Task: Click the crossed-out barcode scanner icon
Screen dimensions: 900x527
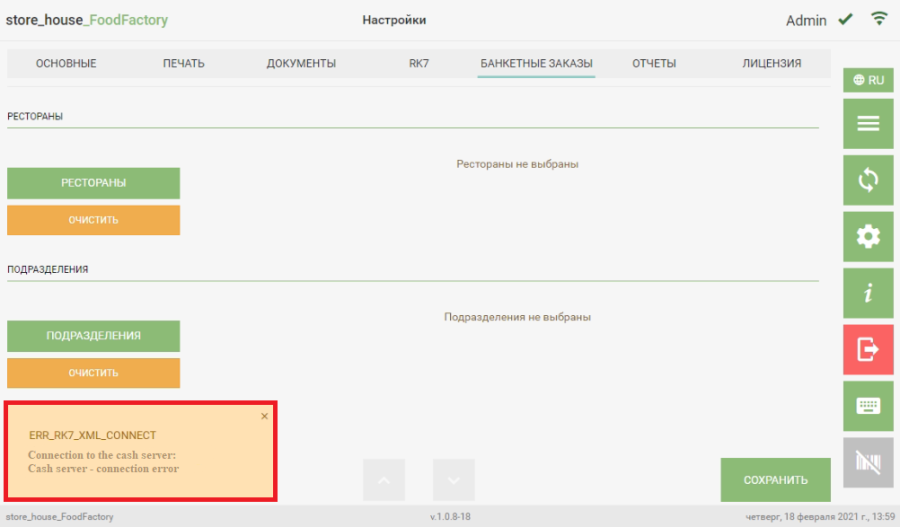Action: (x=868, y=461)
